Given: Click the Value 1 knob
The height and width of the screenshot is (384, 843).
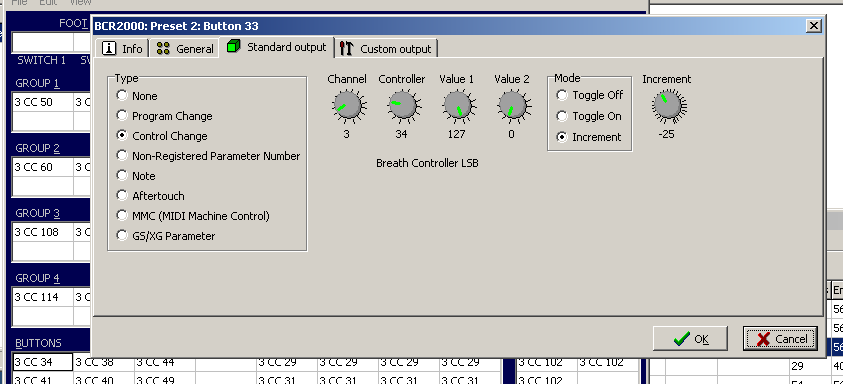Looking at the screenshot, I should 458,105.
